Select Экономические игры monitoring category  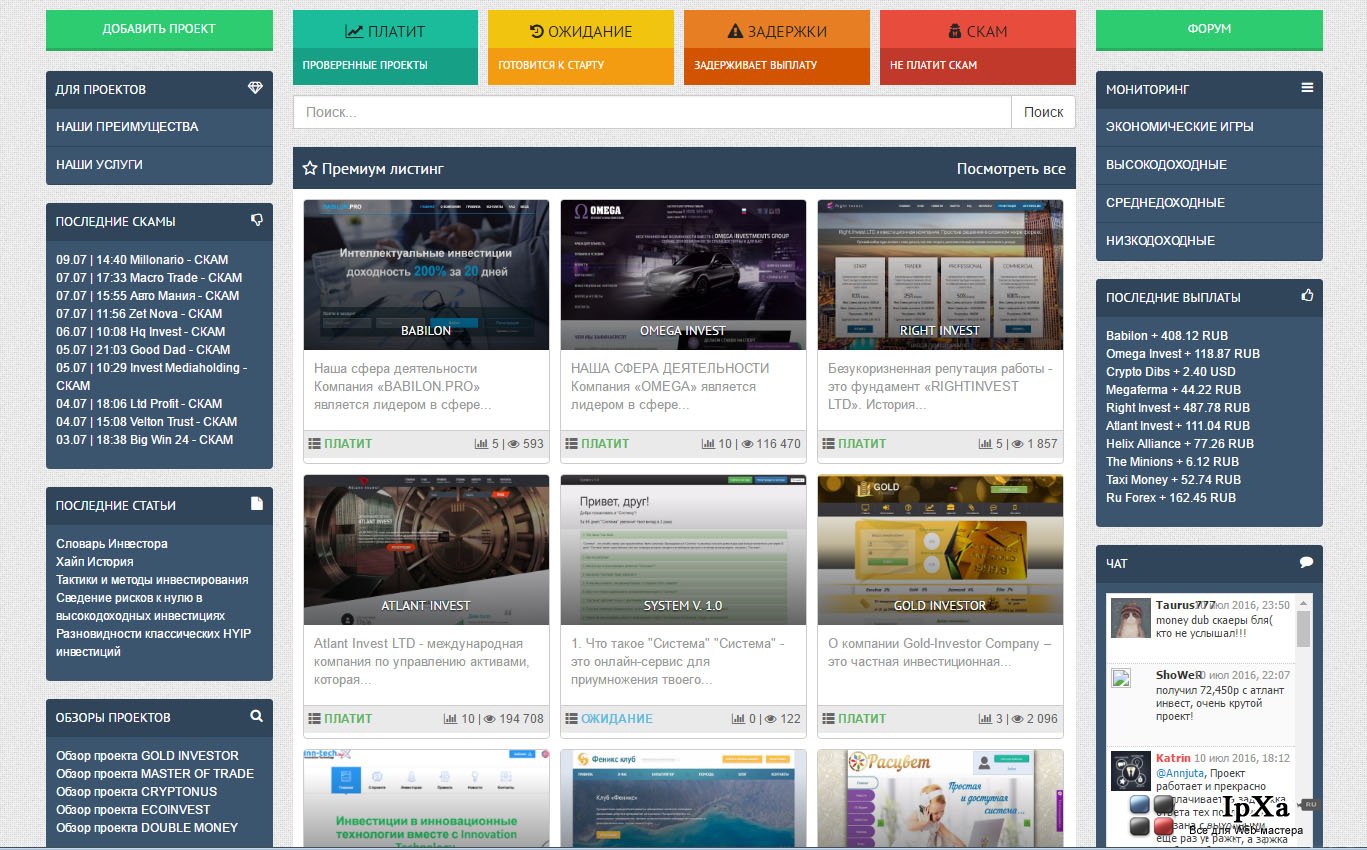click(x=1209, y=127)
